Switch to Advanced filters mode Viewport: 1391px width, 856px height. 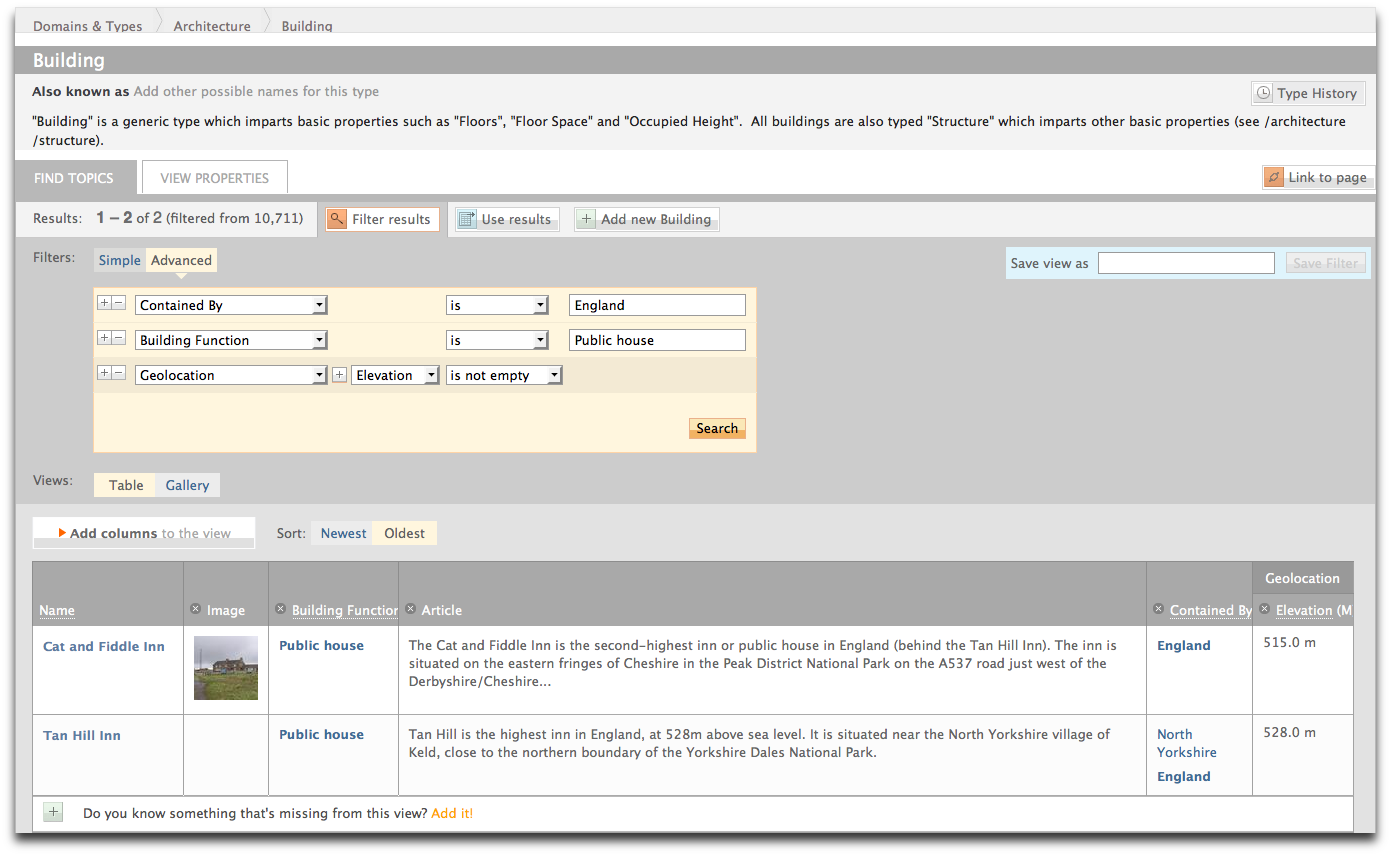coord(181,260)
